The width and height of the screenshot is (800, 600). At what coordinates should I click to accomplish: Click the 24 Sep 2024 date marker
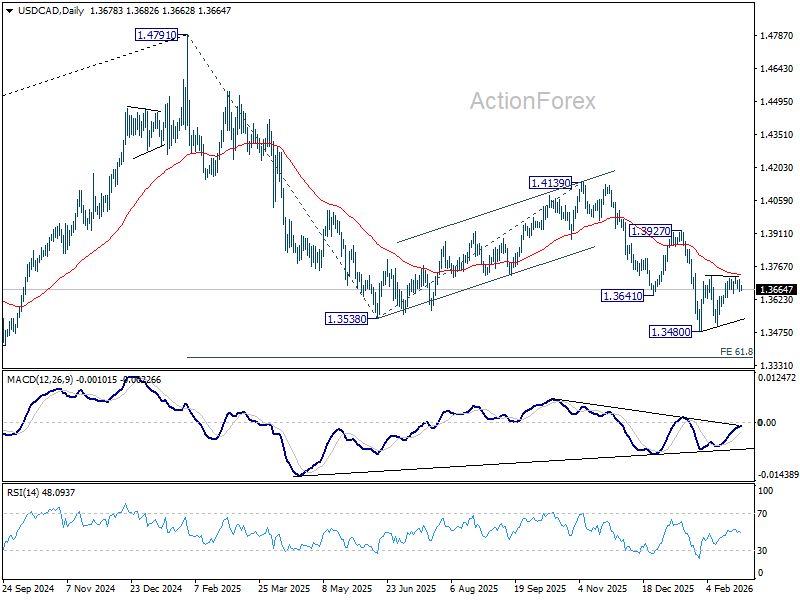click(x=29, y=589)
